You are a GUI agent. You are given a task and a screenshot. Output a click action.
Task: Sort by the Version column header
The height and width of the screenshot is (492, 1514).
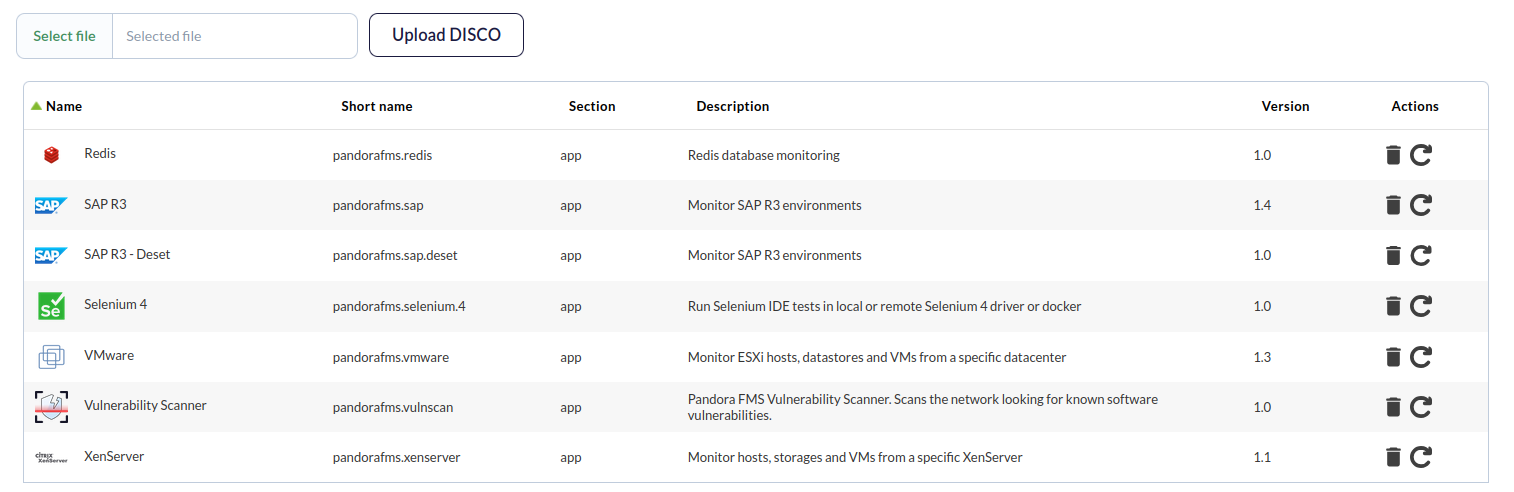tap(1285, 106)
